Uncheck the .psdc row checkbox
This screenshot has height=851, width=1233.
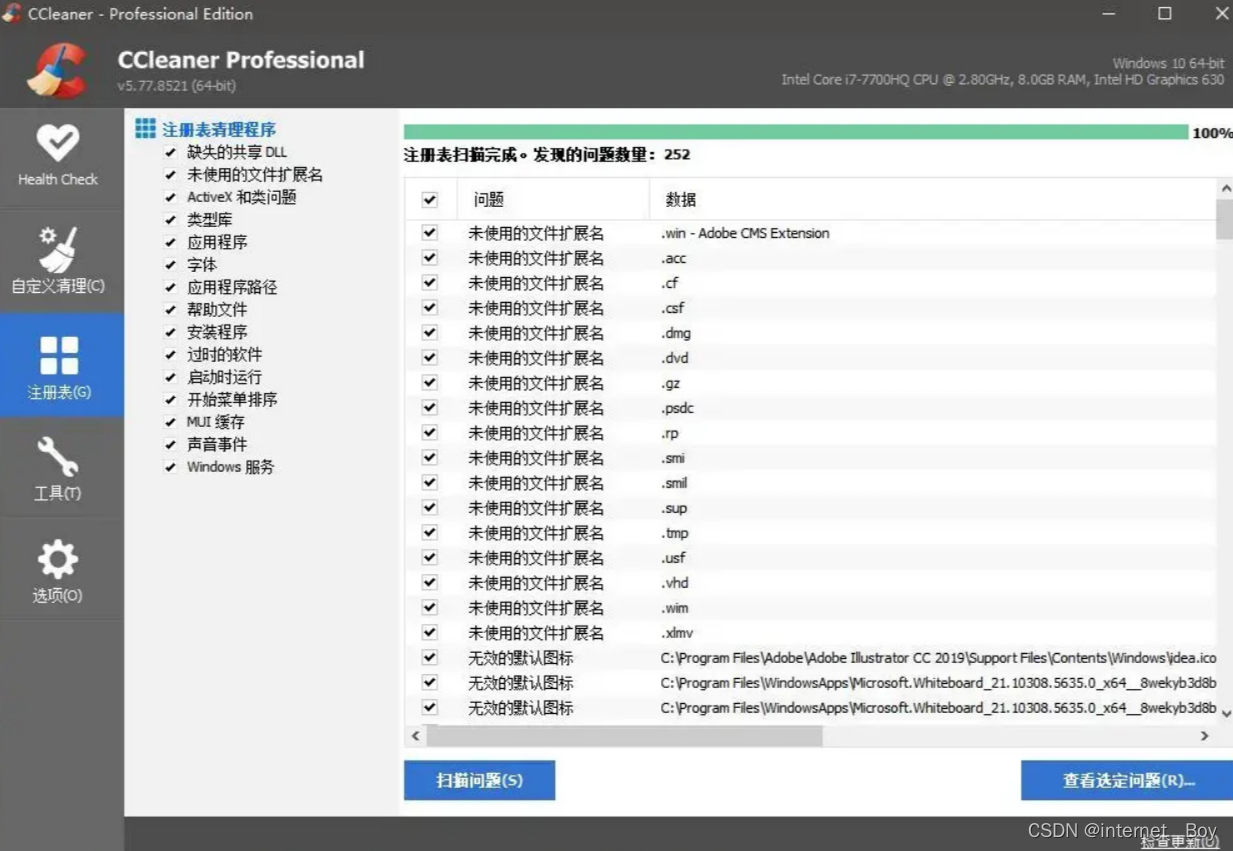[x=430, y=408]
